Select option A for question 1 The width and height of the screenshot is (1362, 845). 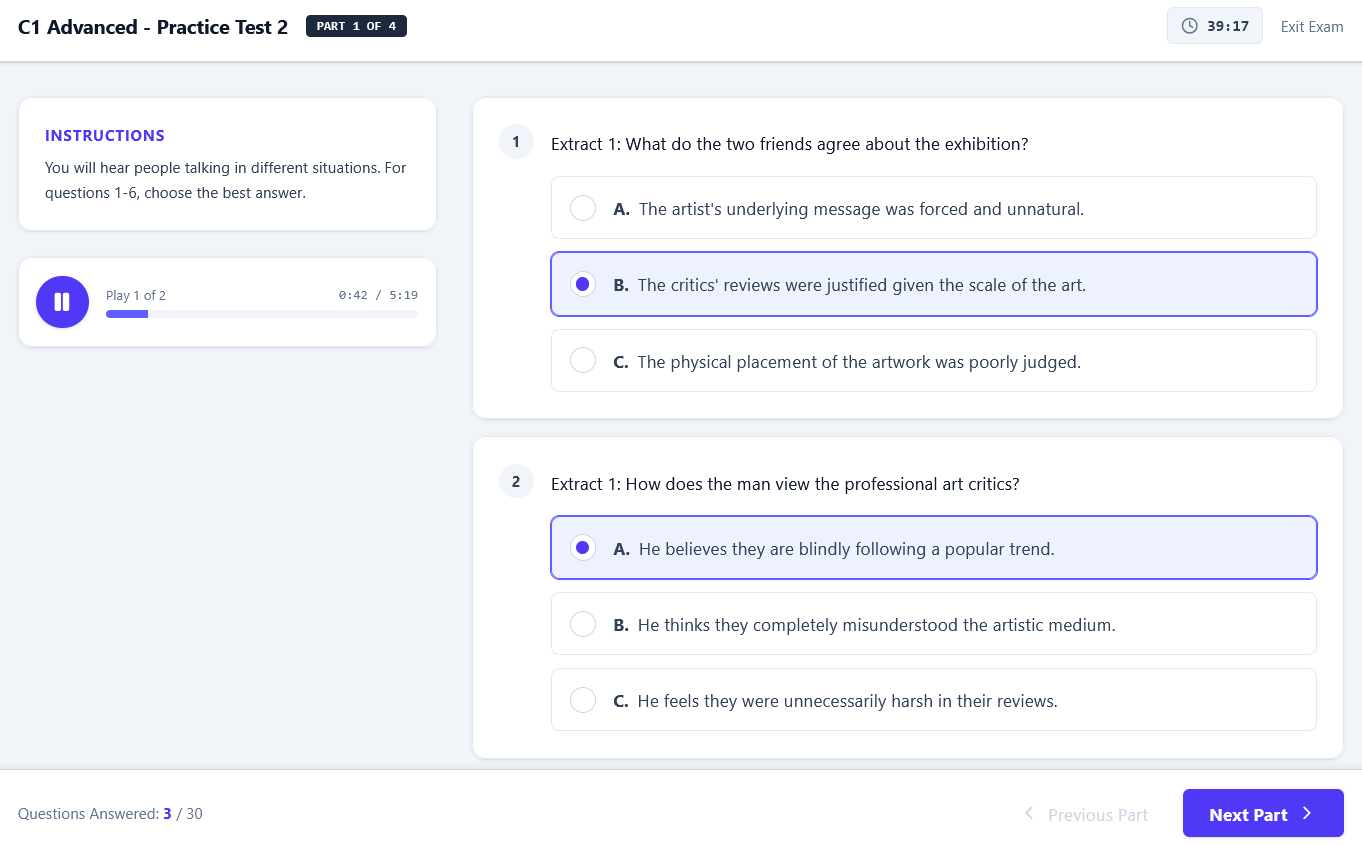pos(933,208)
